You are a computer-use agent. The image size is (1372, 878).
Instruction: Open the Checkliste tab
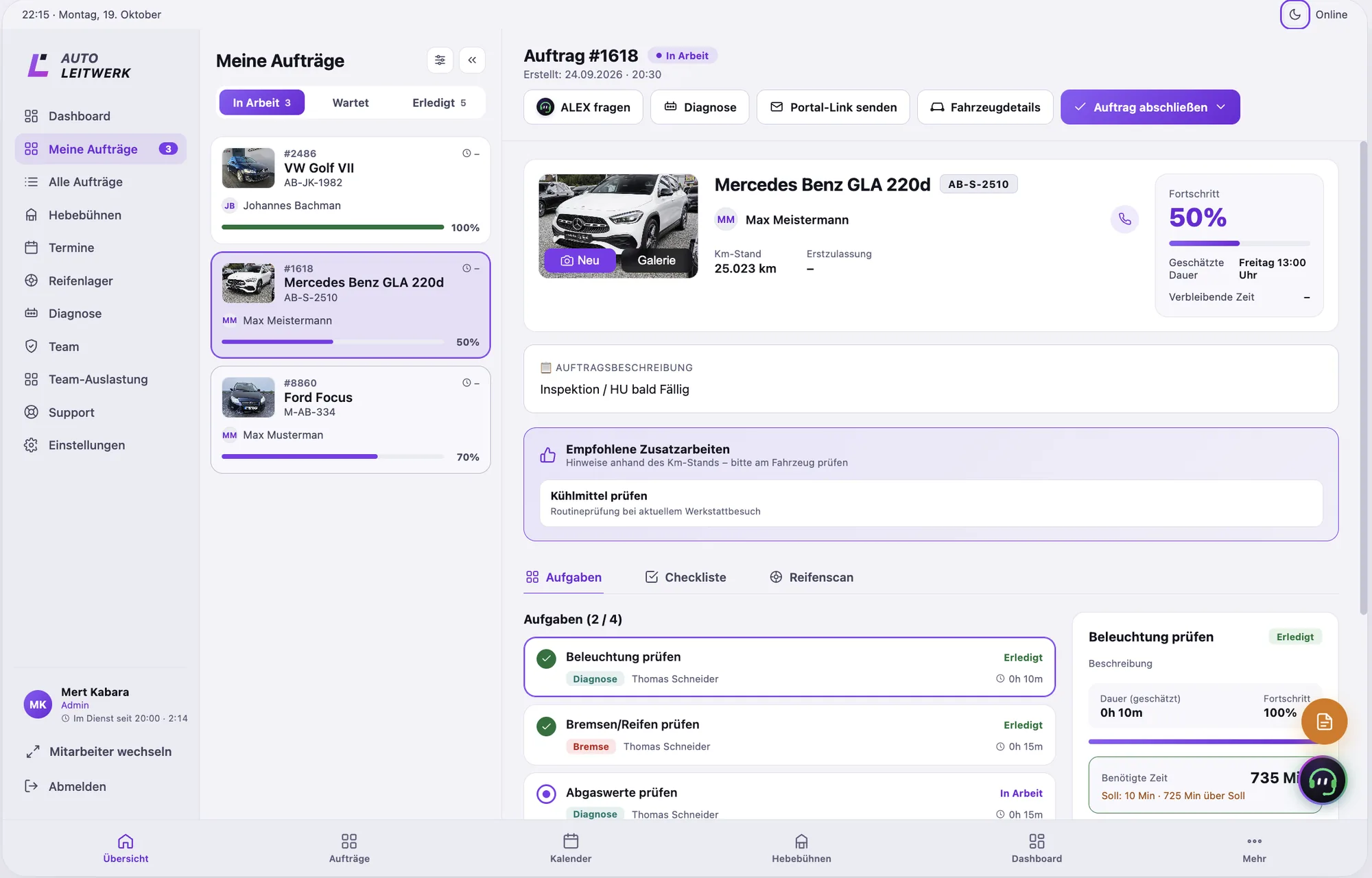click(x=685, y=578)
